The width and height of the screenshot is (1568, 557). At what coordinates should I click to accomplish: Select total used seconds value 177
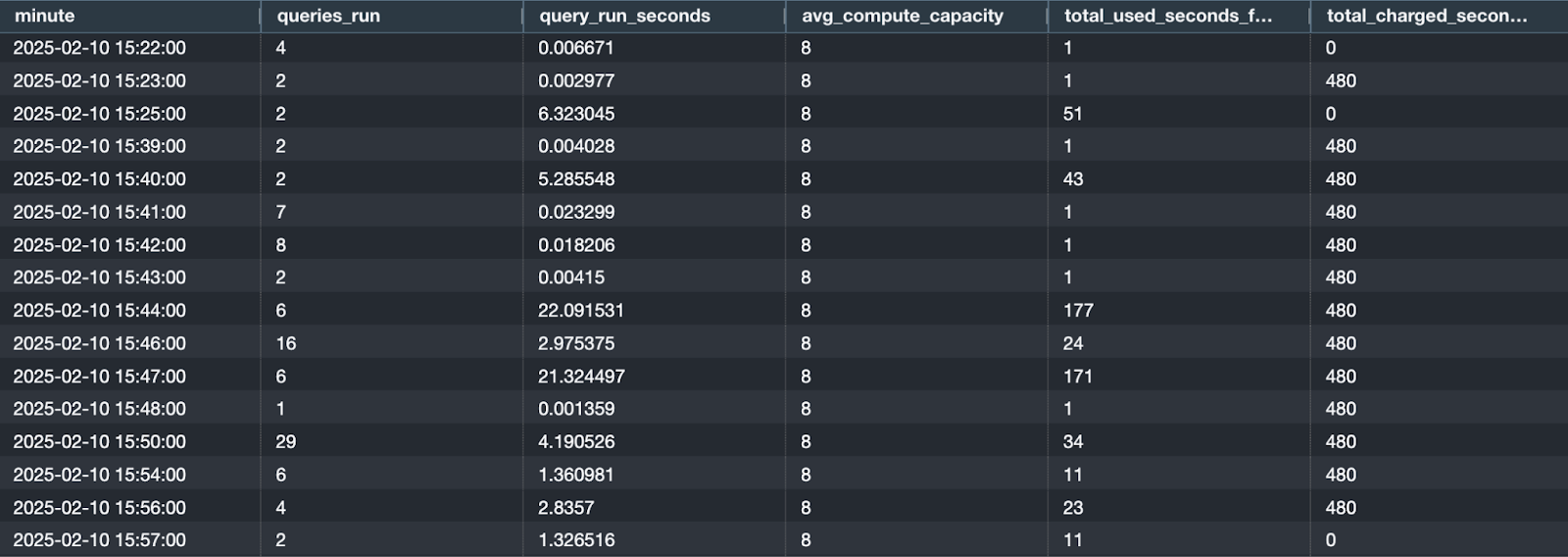[1078, 311]
